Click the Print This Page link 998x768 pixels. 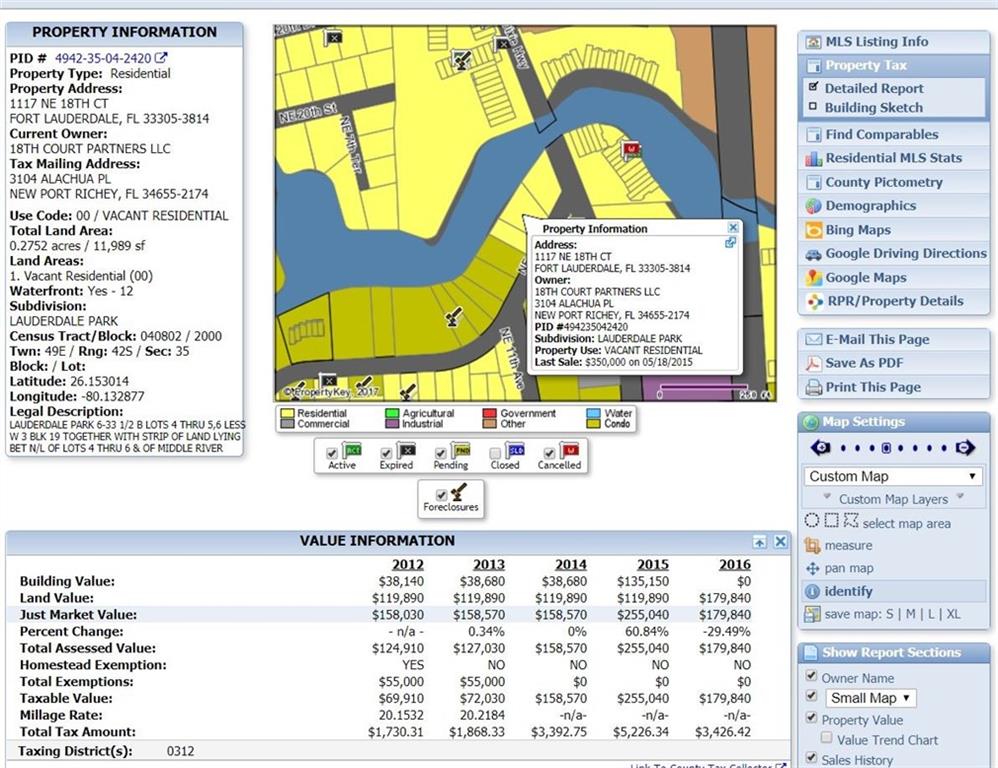click(872, 387)
